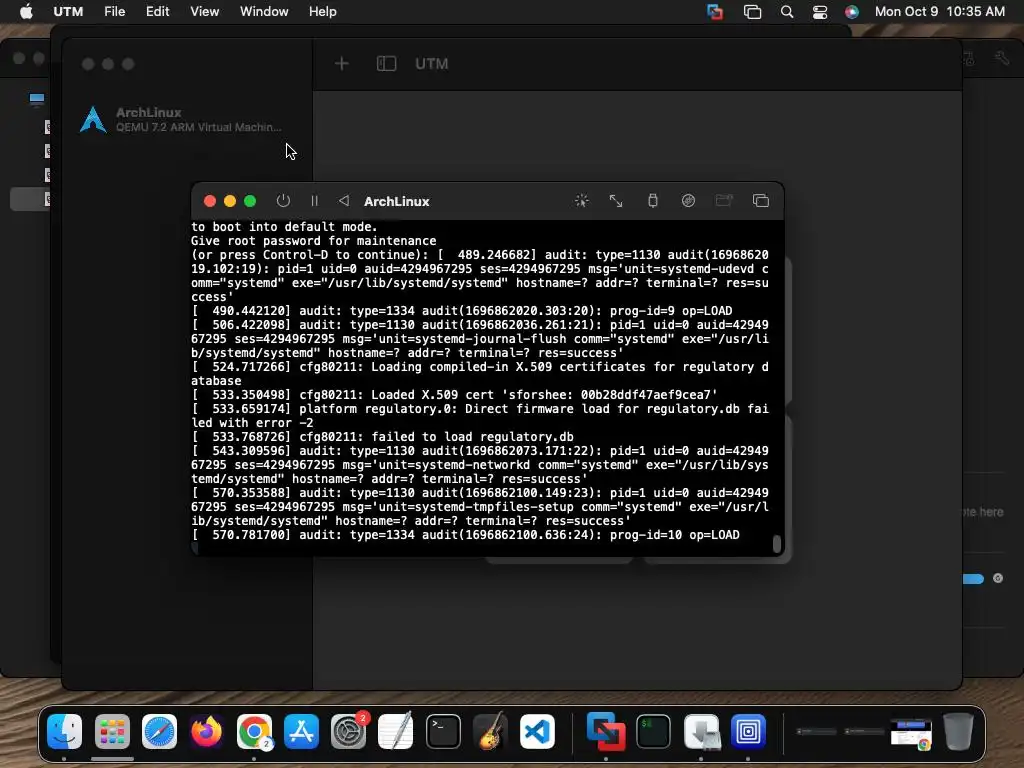Click VMware Fusion icon in menu bar

(x=715, y=12)
